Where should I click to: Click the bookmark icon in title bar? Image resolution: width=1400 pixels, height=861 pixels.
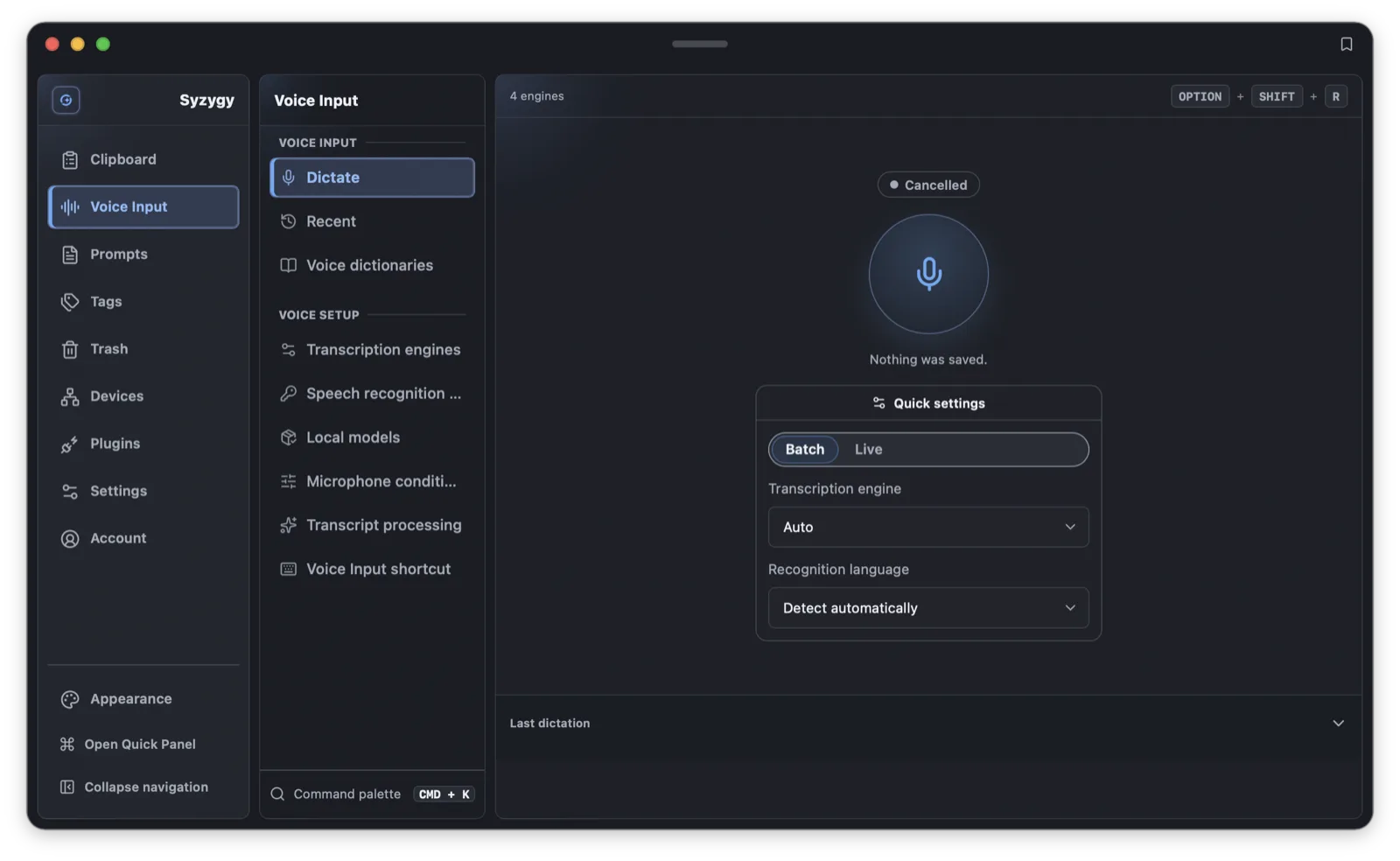point(1347,44)
